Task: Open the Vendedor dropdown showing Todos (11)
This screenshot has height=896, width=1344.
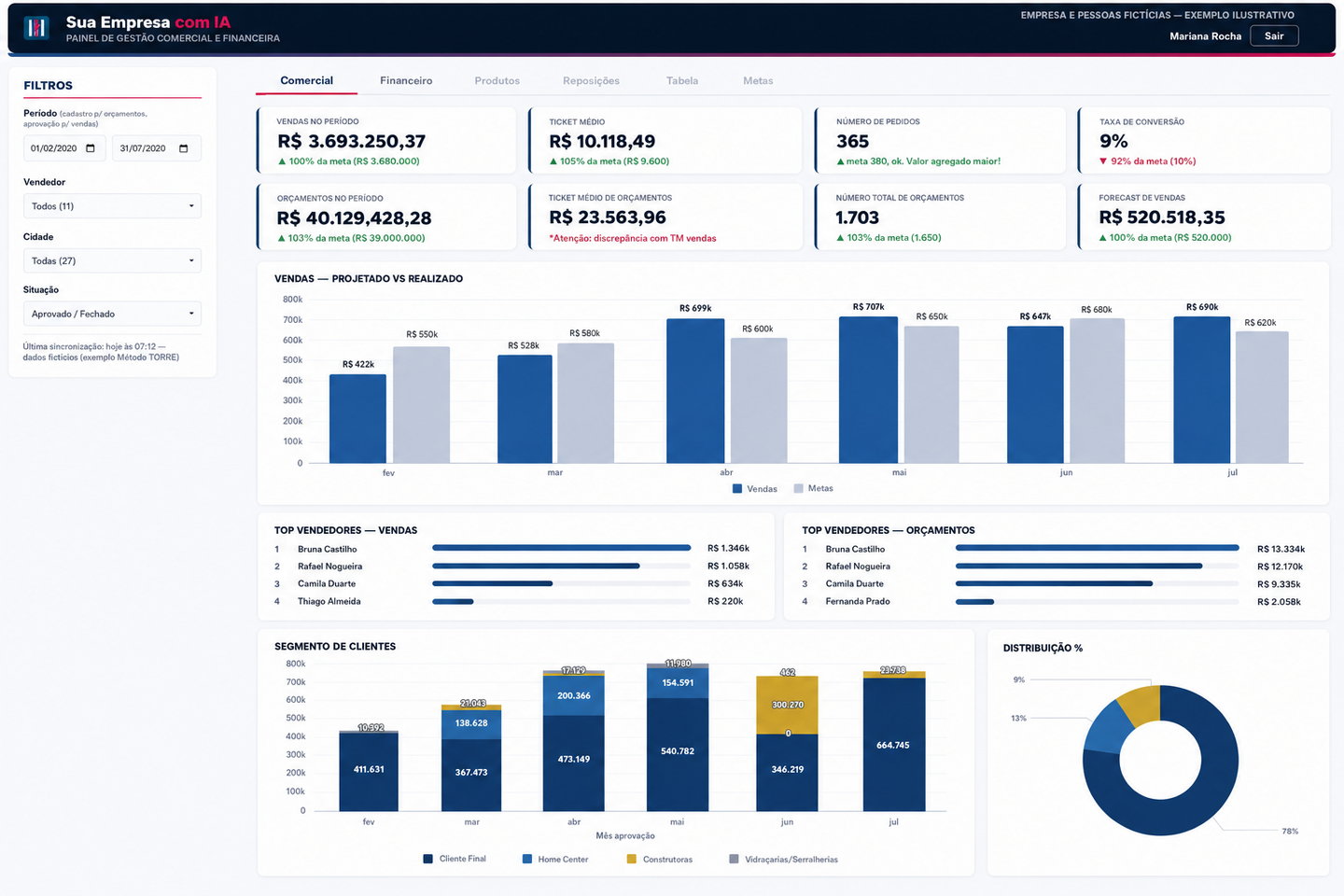Action: tap(112, 206)
